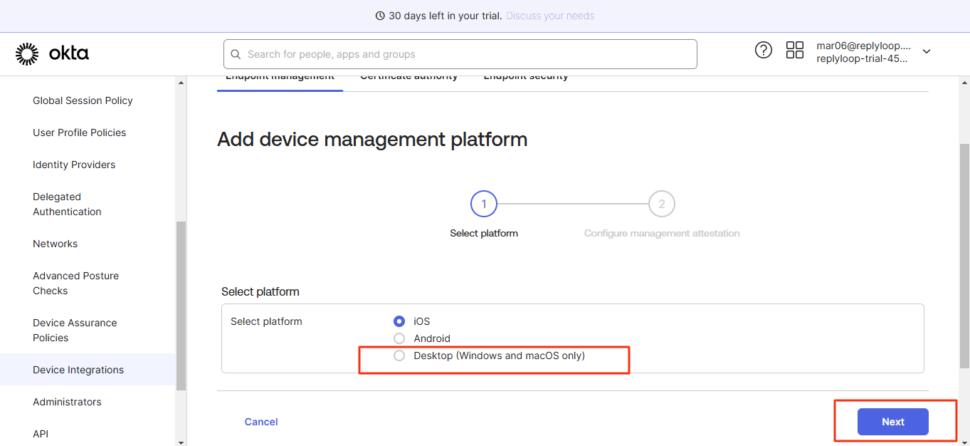Click sidebar scrollbar up arrow
This screenshot has width=970, height=446.
[181, 82]
